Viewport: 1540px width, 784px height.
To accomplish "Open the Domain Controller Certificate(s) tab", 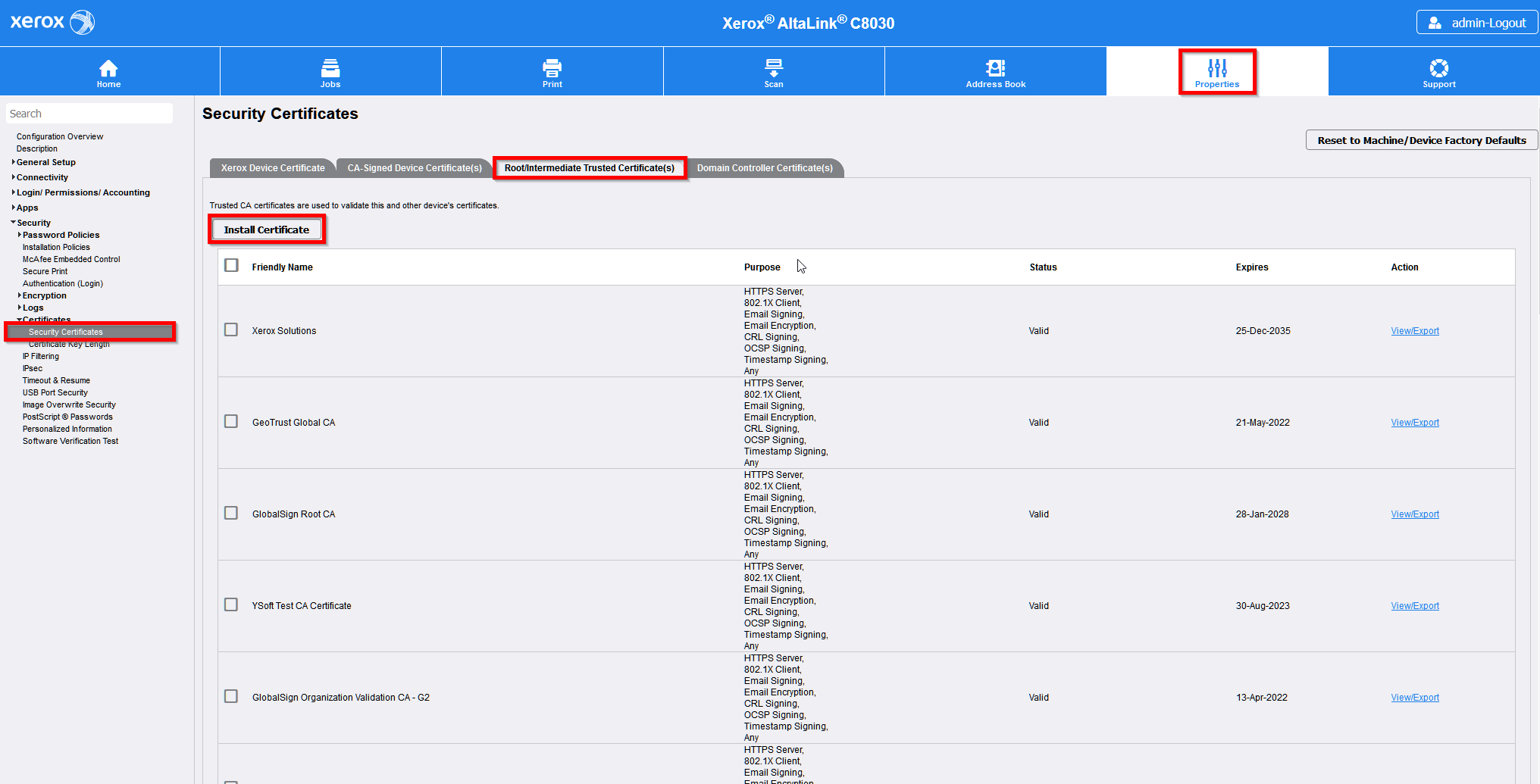I will pos(765,168).
